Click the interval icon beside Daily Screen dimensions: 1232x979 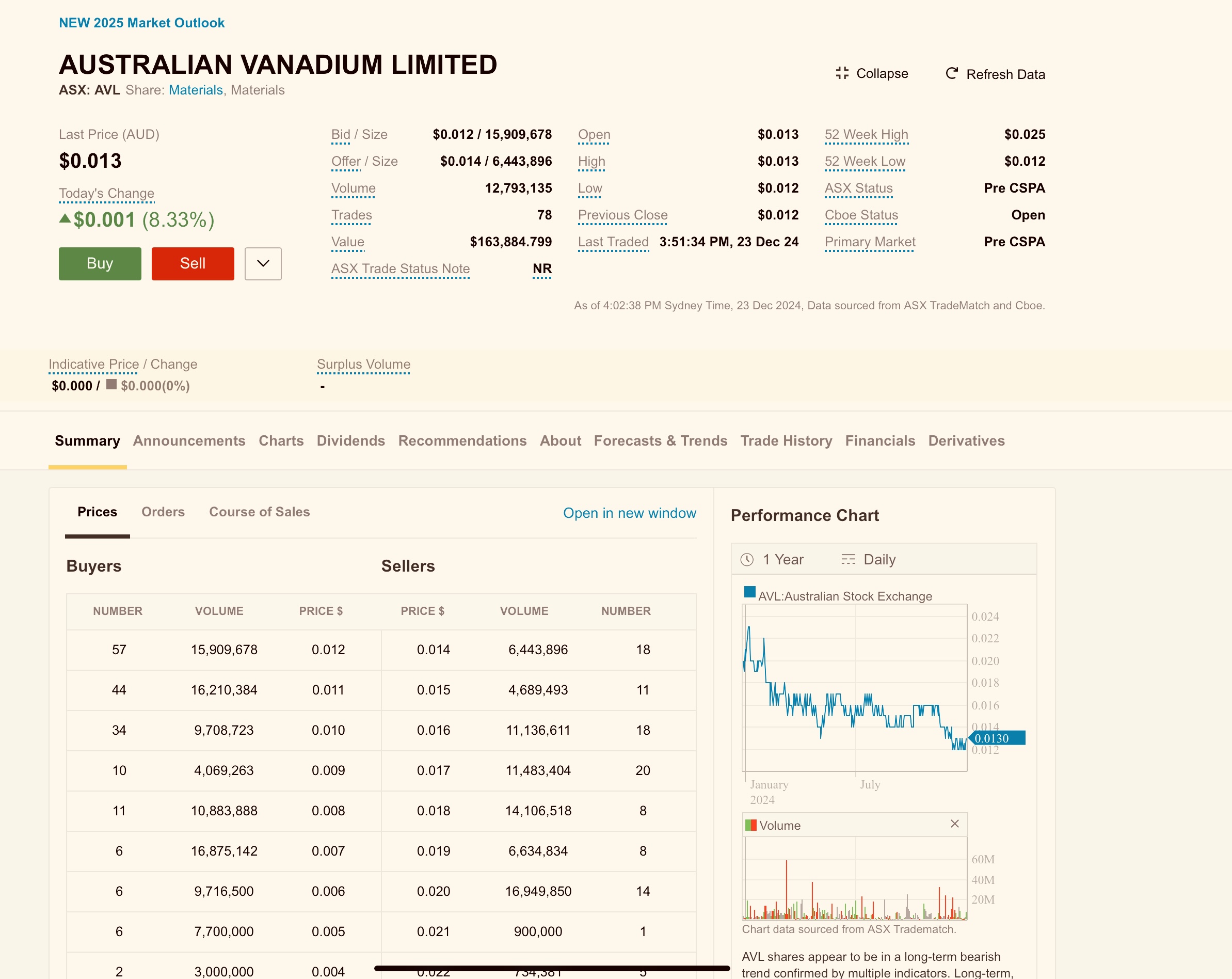point(848,560)
